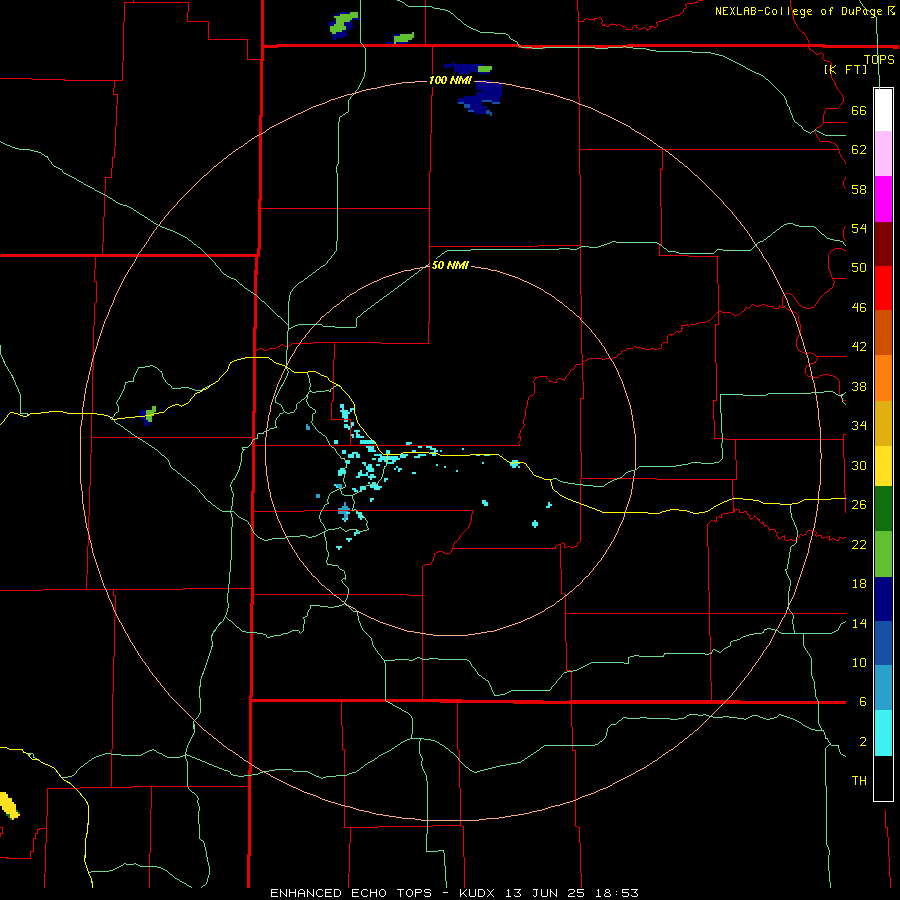Viewport: 900px width, 900px height.
Task: Click the white 66+ kft legend swatch
Action: coord(883,110)
